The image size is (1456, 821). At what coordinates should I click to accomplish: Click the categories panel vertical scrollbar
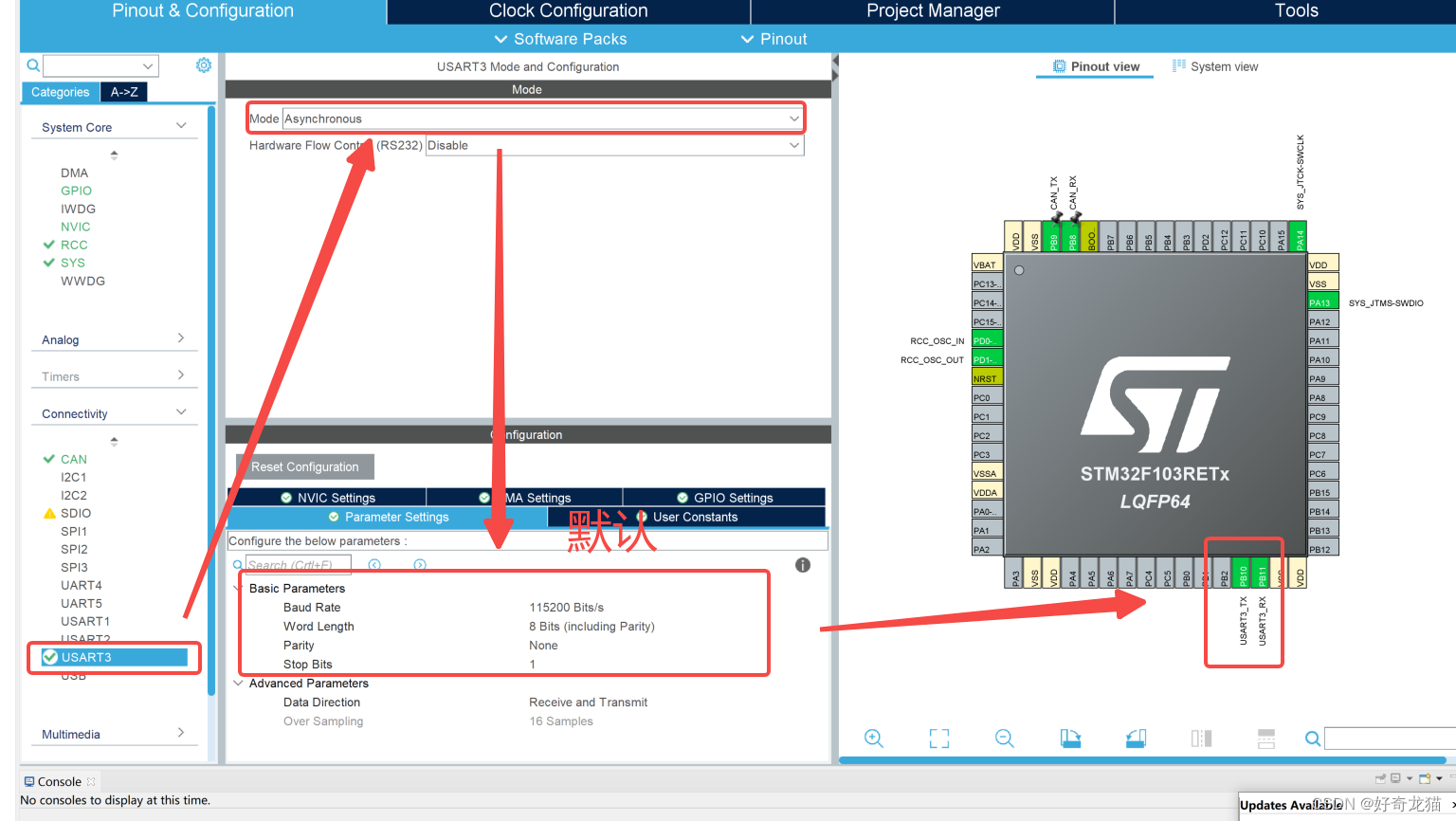[x=211, y=398]
